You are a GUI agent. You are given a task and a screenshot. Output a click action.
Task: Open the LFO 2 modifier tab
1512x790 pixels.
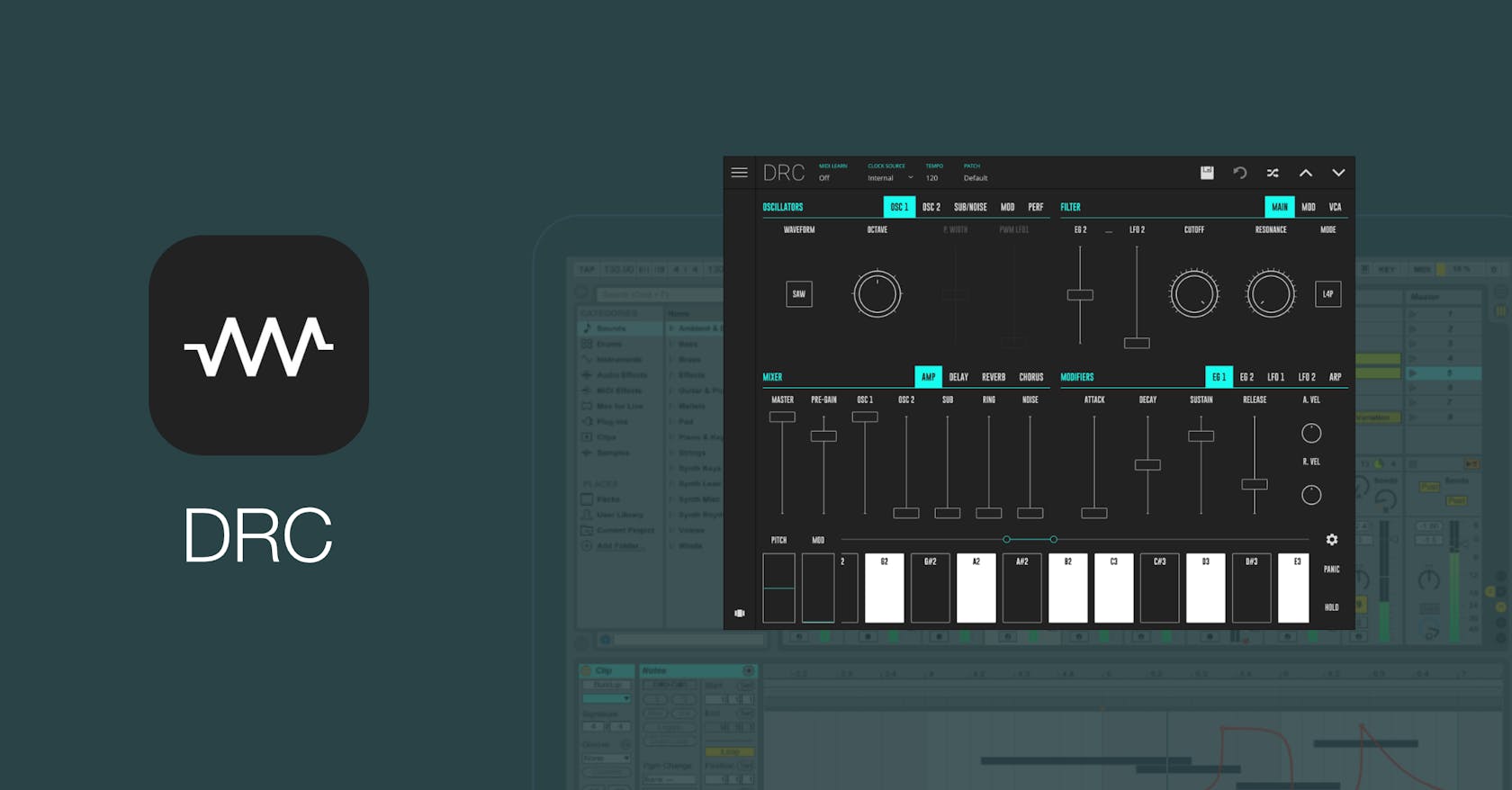[1307, 377]
